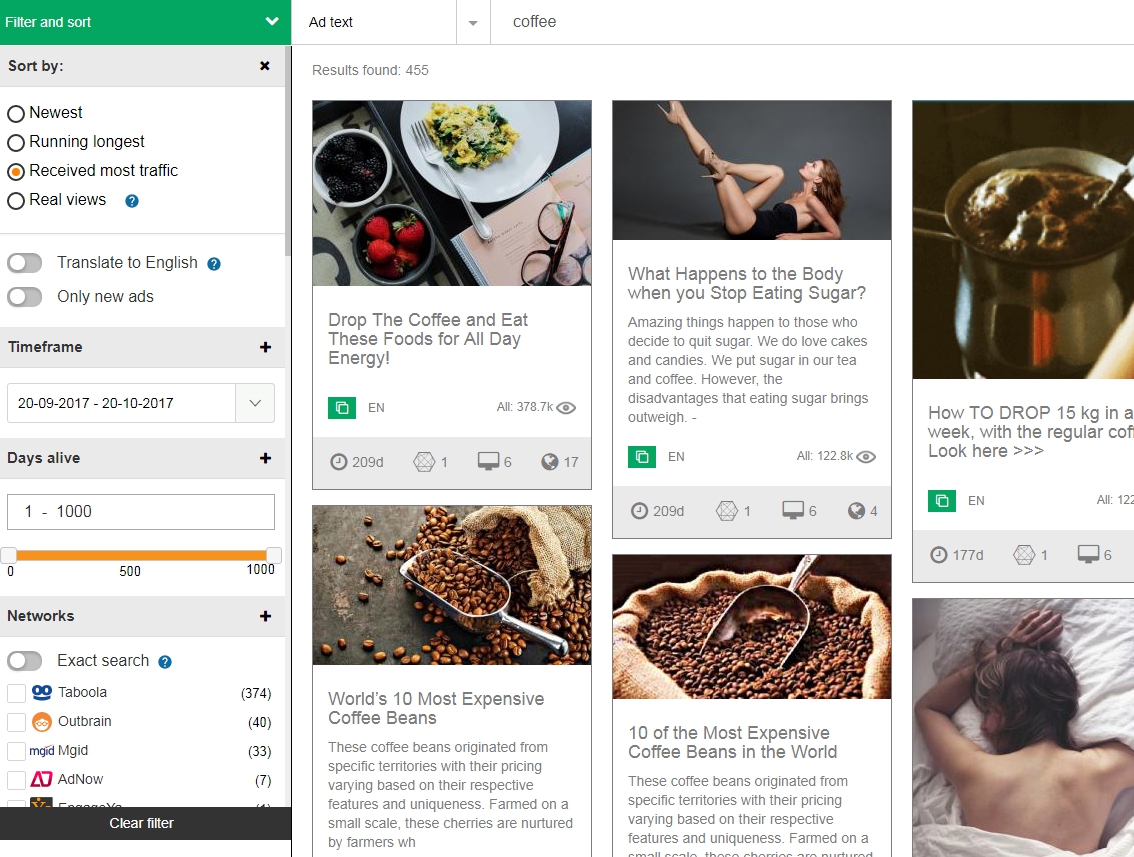Click the Clear filter button

142,823
